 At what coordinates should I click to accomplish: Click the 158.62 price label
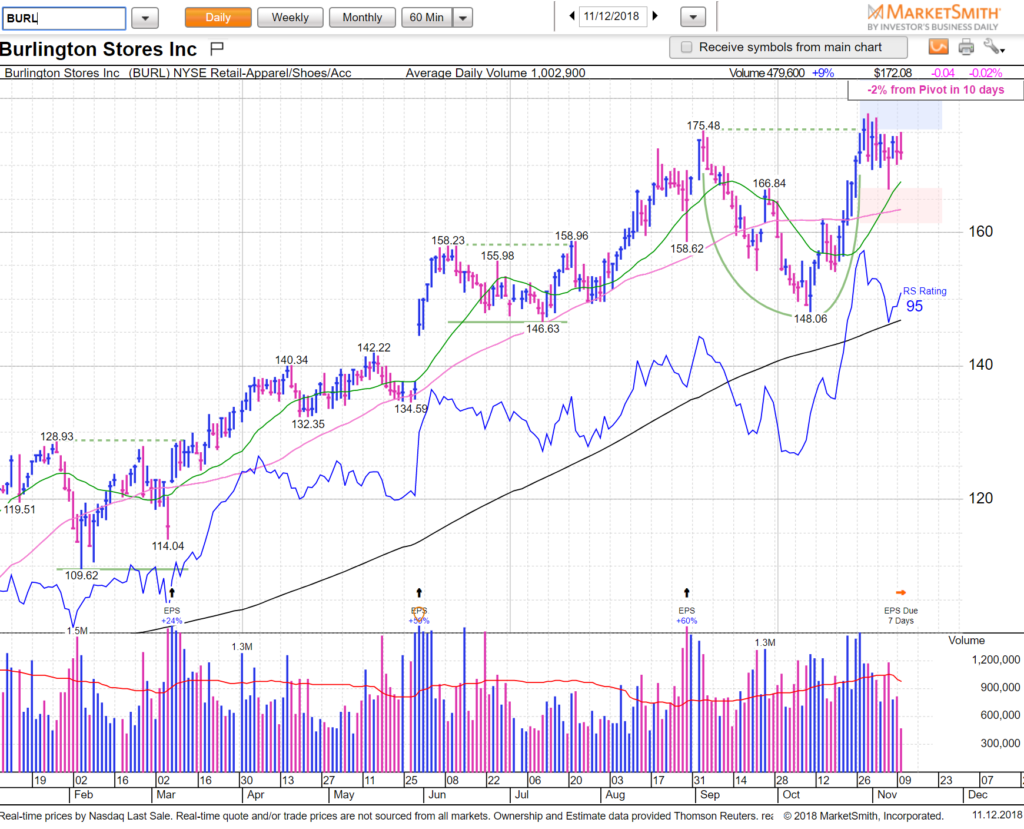[687, 249]
